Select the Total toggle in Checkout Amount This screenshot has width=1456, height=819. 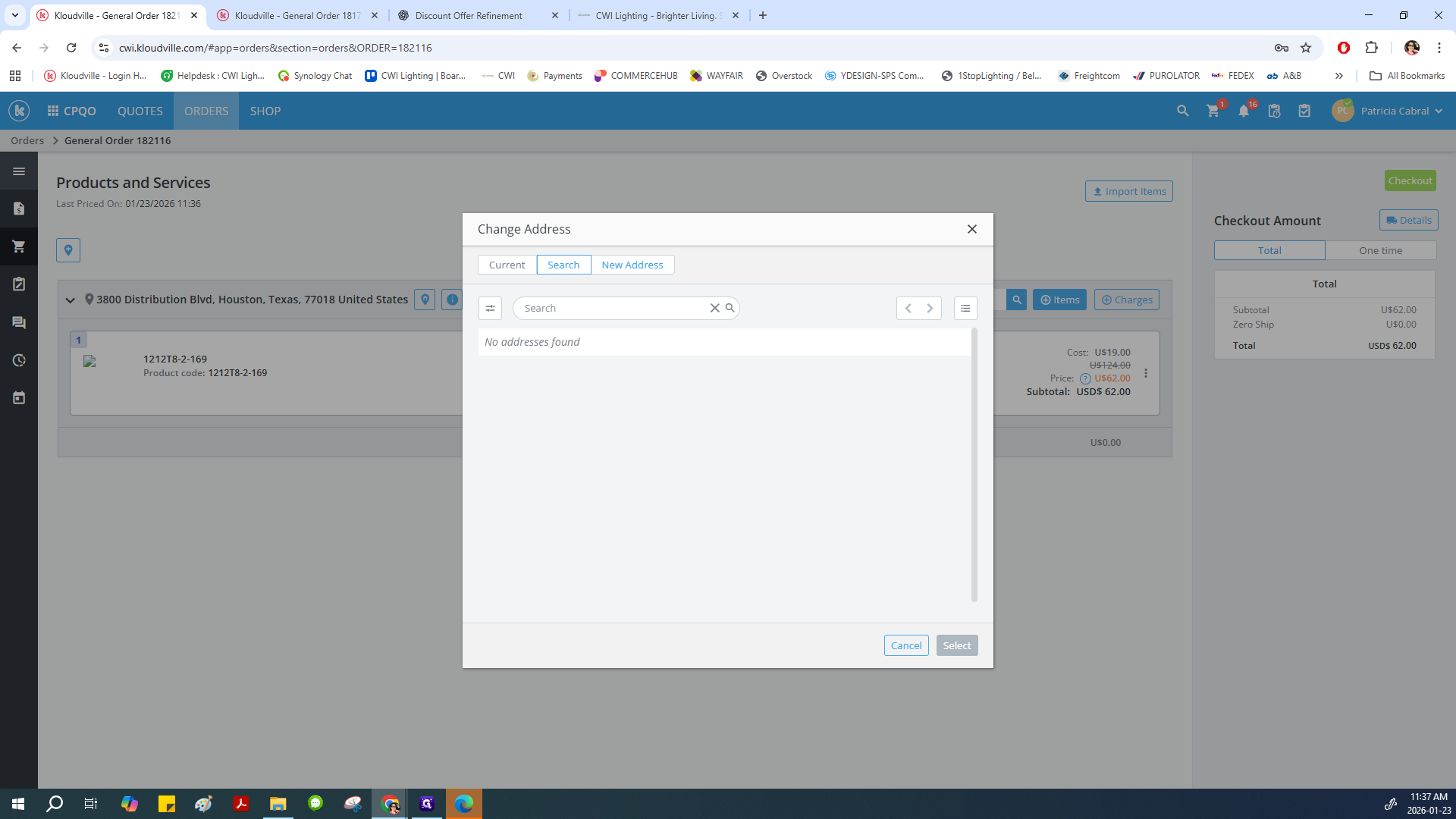pos(1269,250)
